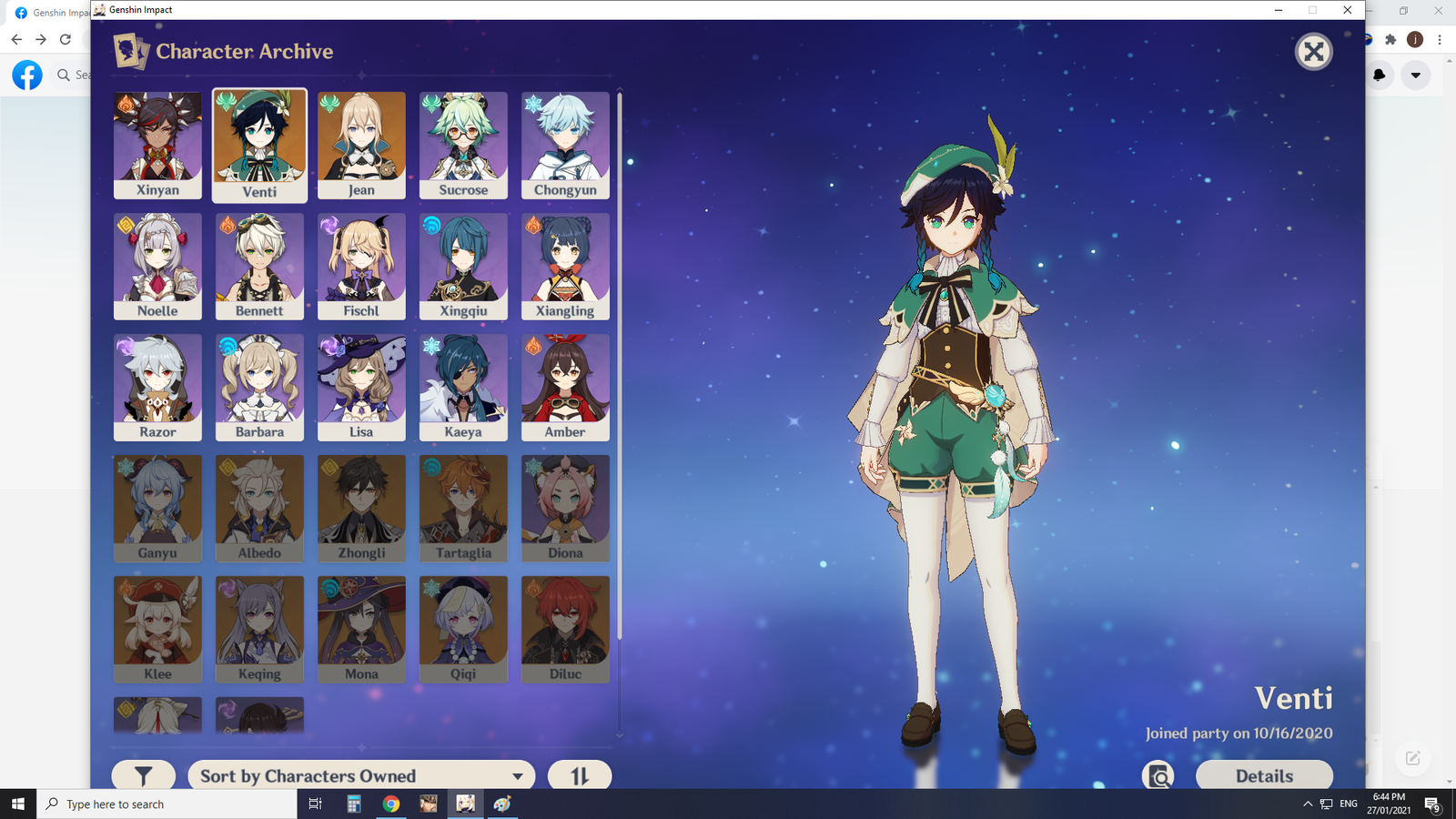
Task: Select Bennett character card
Action: coord(259,267)
